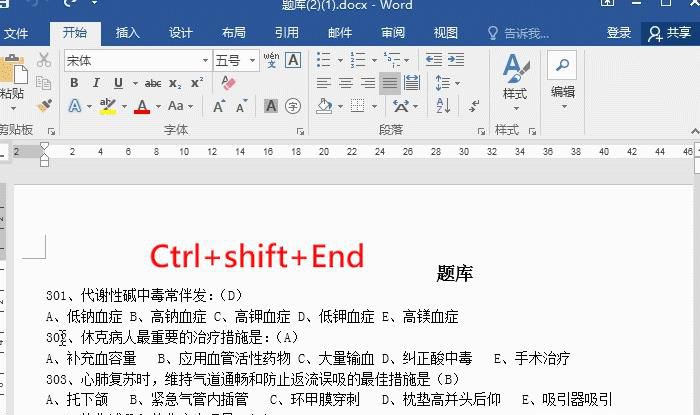Open the 字体 Font dialog launcher
This screenshot has width=700, height=415.
(x=300, y=131)
